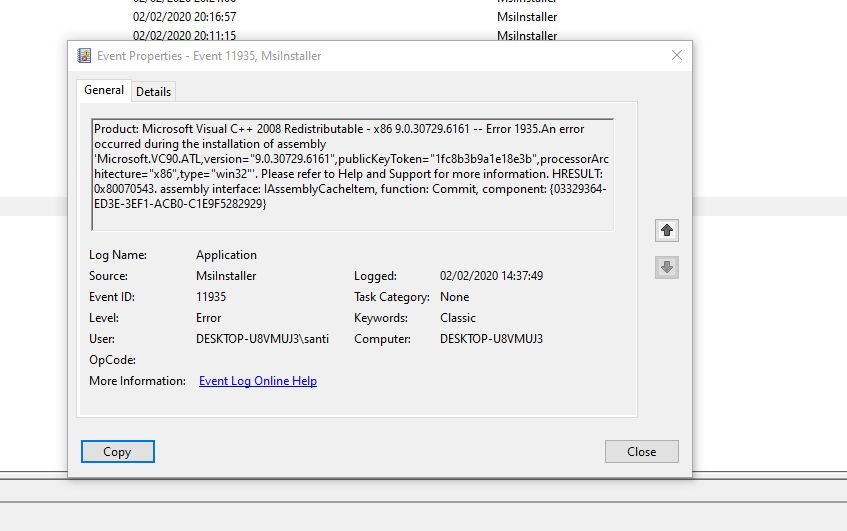The height and width of the screenshot is (531, 847).
Task: Copy the event details
Action: tap(118, 452)
